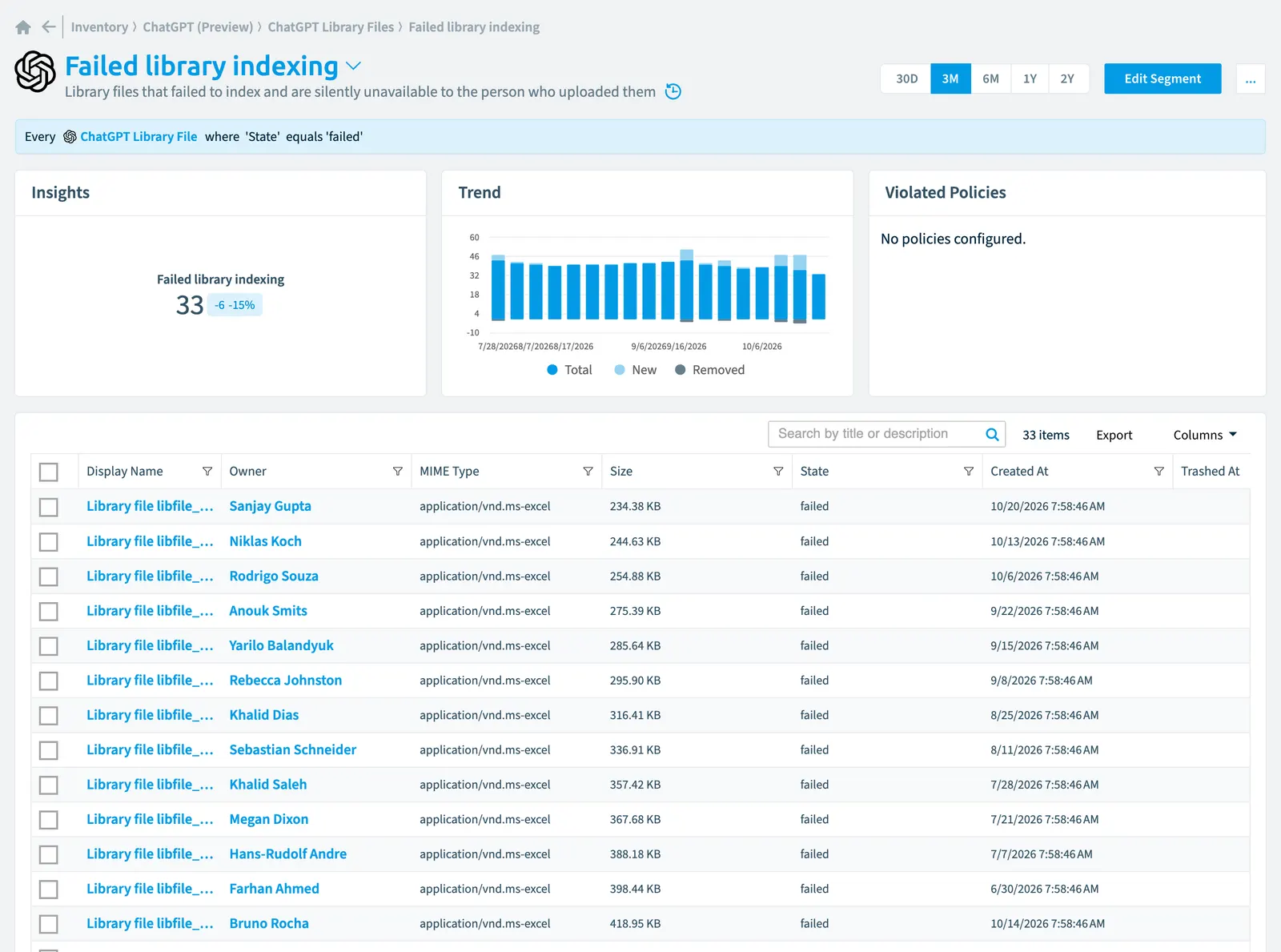This screenshot has height=952, width=1281.
Task: Open library file link in Megan Dixon row
Action: coord(150,820)
